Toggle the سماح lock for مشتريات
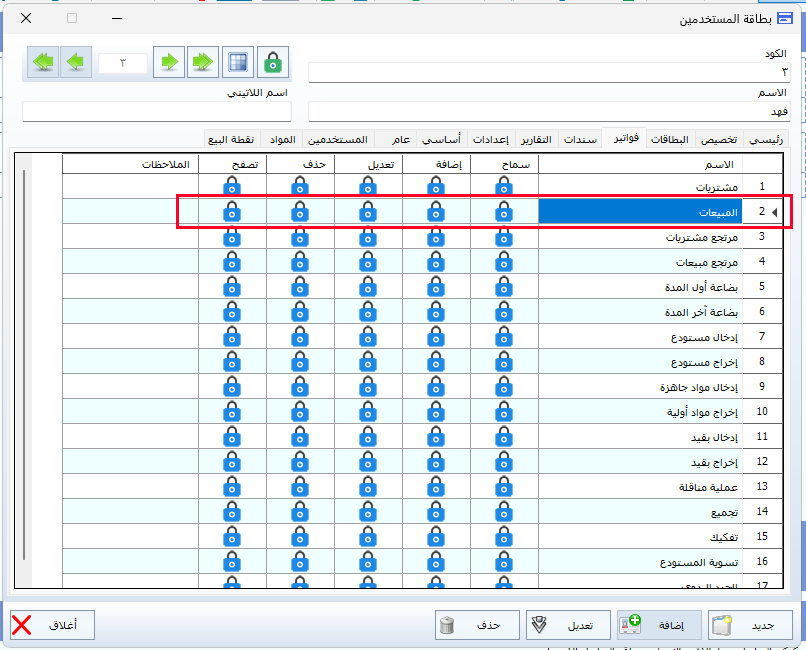The image size is (806, 650). tap(504, 186)
